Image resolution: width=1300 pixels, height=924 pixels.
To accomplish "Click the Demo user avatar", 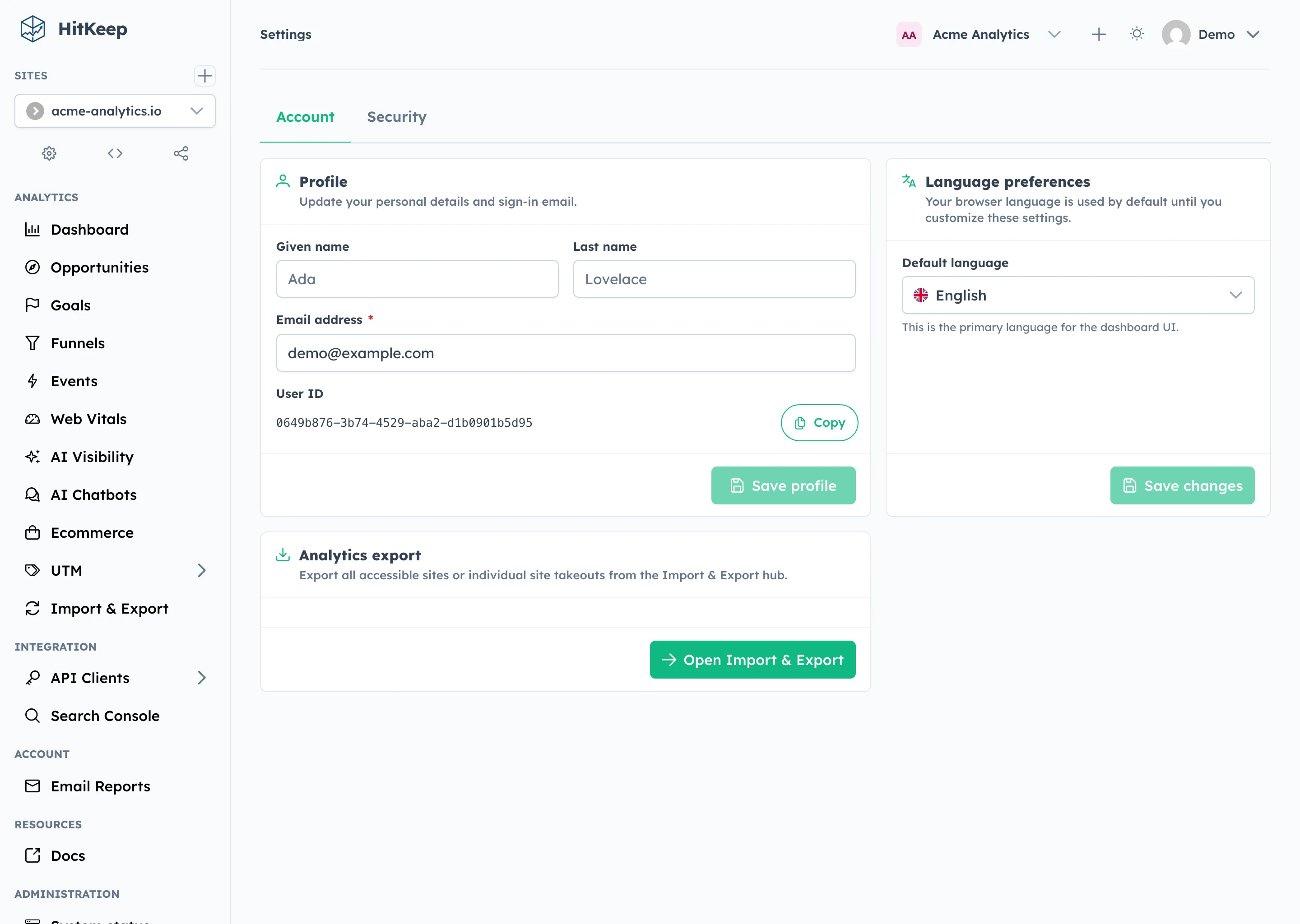I will click(1176, 34).
